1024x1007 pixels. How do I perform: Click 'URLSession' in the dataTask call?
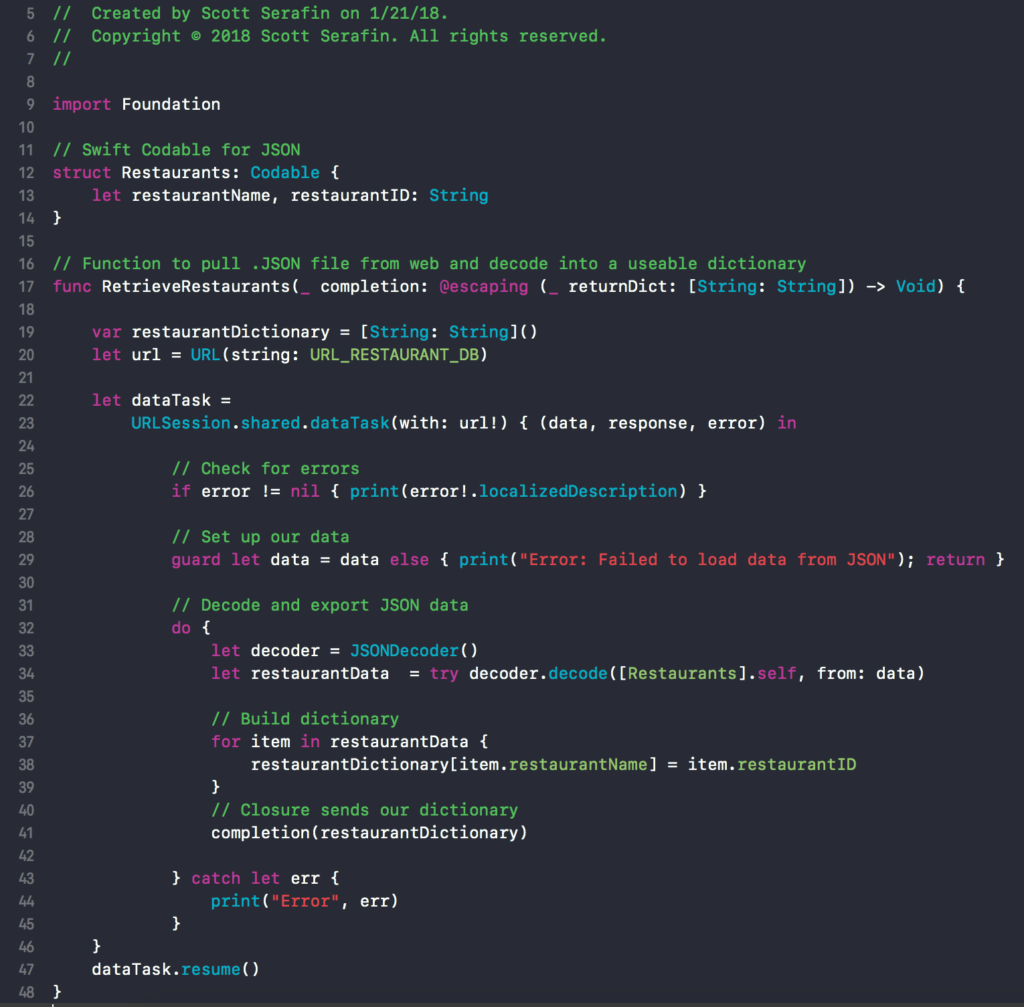(x=181, y=423)
